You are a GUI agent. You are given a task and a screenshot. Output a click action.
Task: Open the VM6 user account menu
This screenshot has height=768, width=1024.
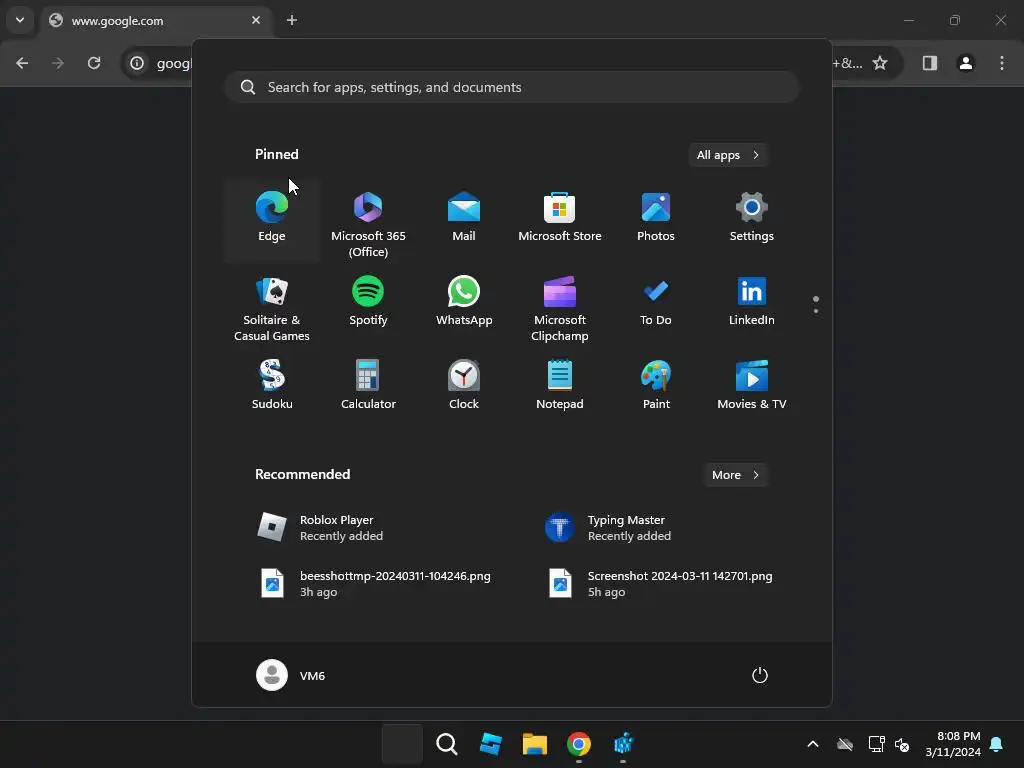click(291, 675)
